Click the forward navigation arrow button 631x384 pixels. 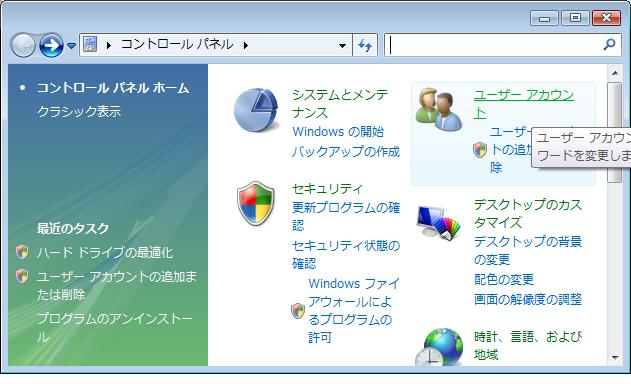click(x=52, y=45)
